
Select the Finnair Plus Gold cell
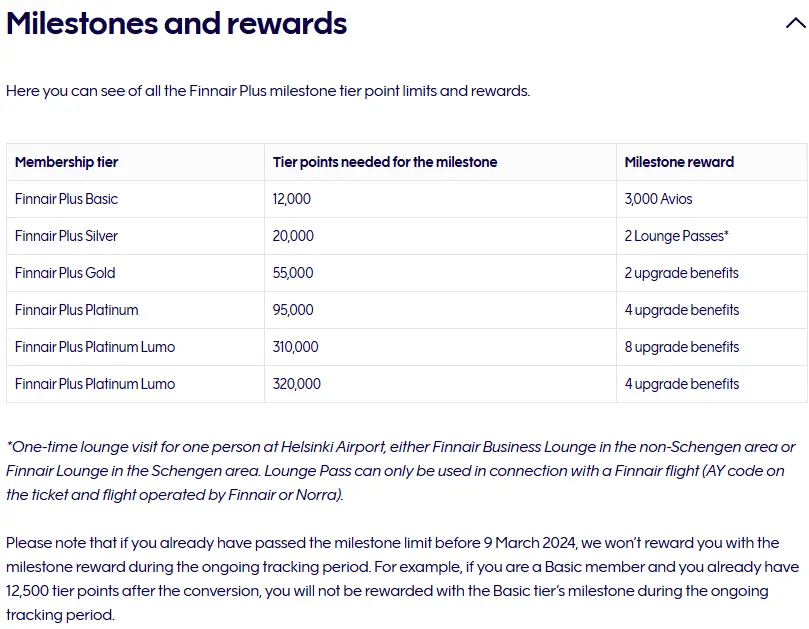pos(65,273)
